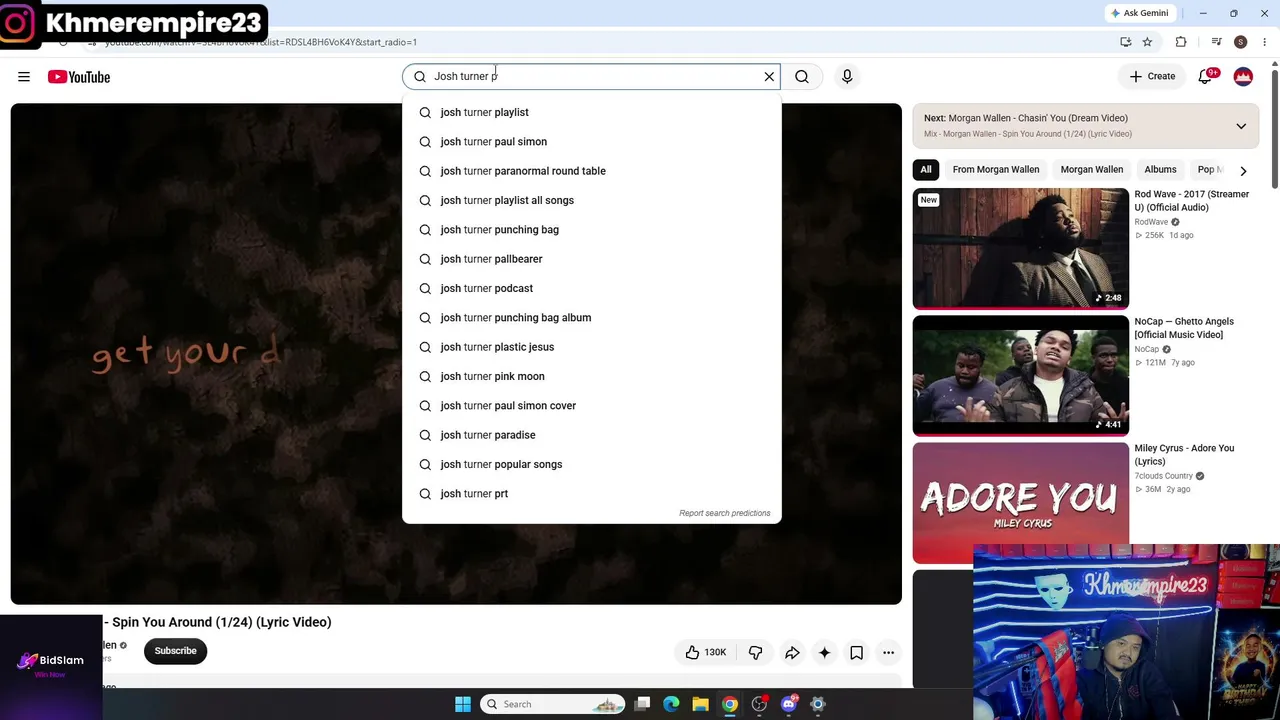Open Settings gear on the taskbar
Viewport: 1280px width, 720px height.
818,704
